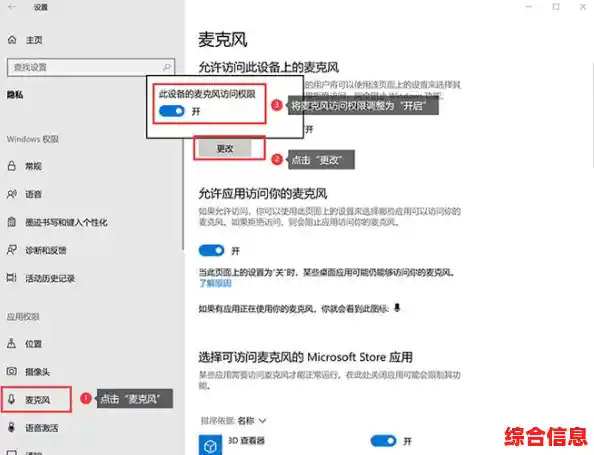Image resolution: width=594 pixels, height=455 pixels.
Task: Click the 麦克风 page heading
Action: point(223,40)
